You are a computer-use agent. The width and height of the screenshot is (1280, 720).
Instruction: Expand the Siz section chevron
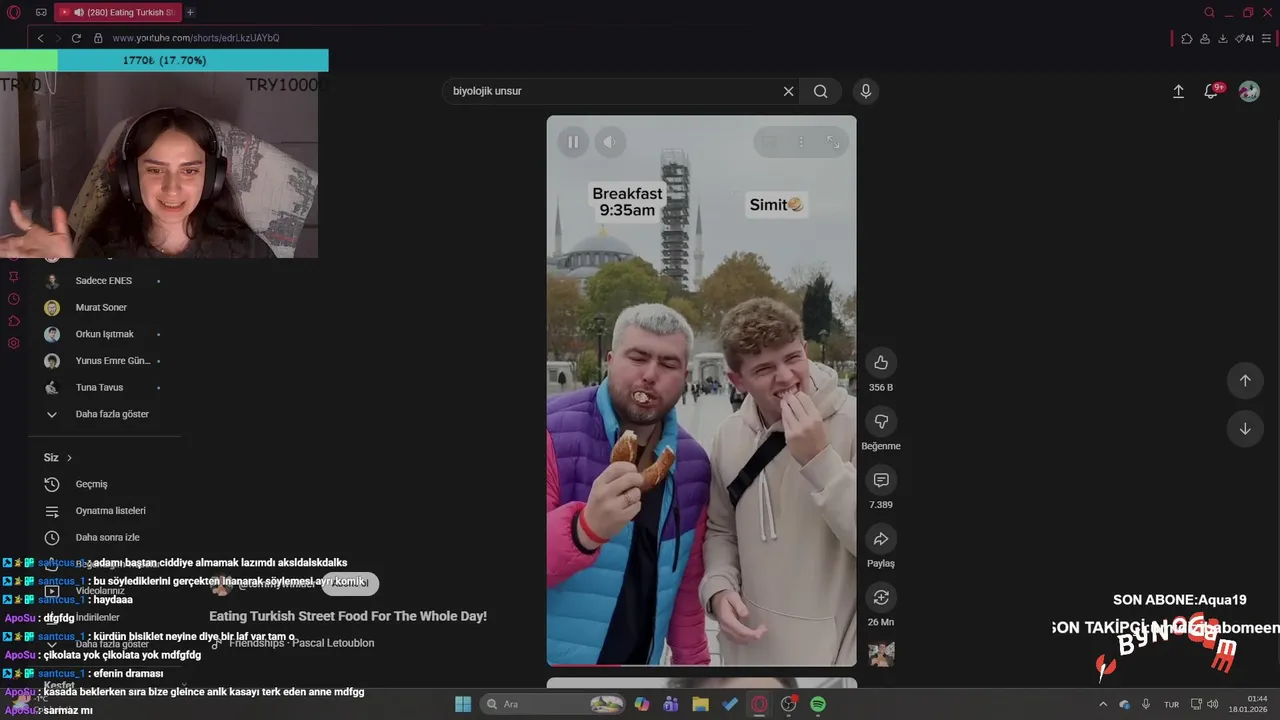pos(69,458)
